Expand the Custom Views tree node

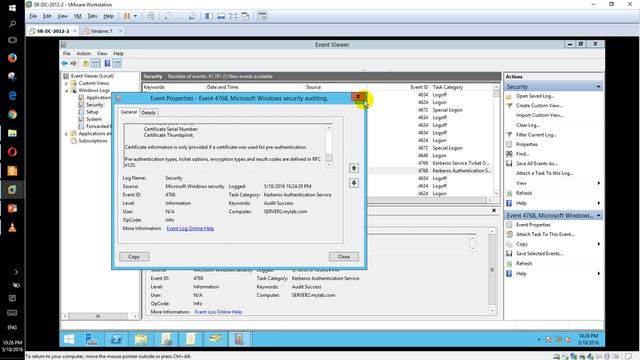point(66,83)
